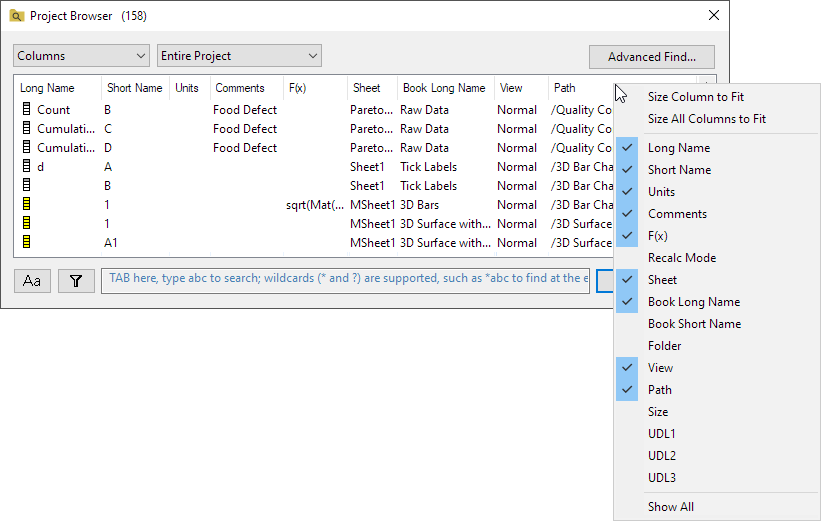Sort by the Short Name column header
The image size is (821, 521).
[x=134, y=88]
